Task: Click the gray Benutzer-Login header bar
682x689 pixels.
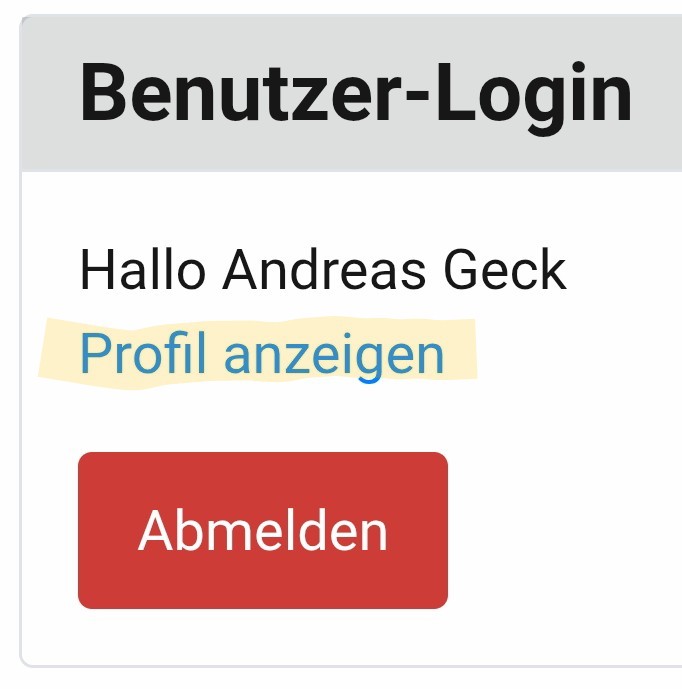Action: (352, 93)
